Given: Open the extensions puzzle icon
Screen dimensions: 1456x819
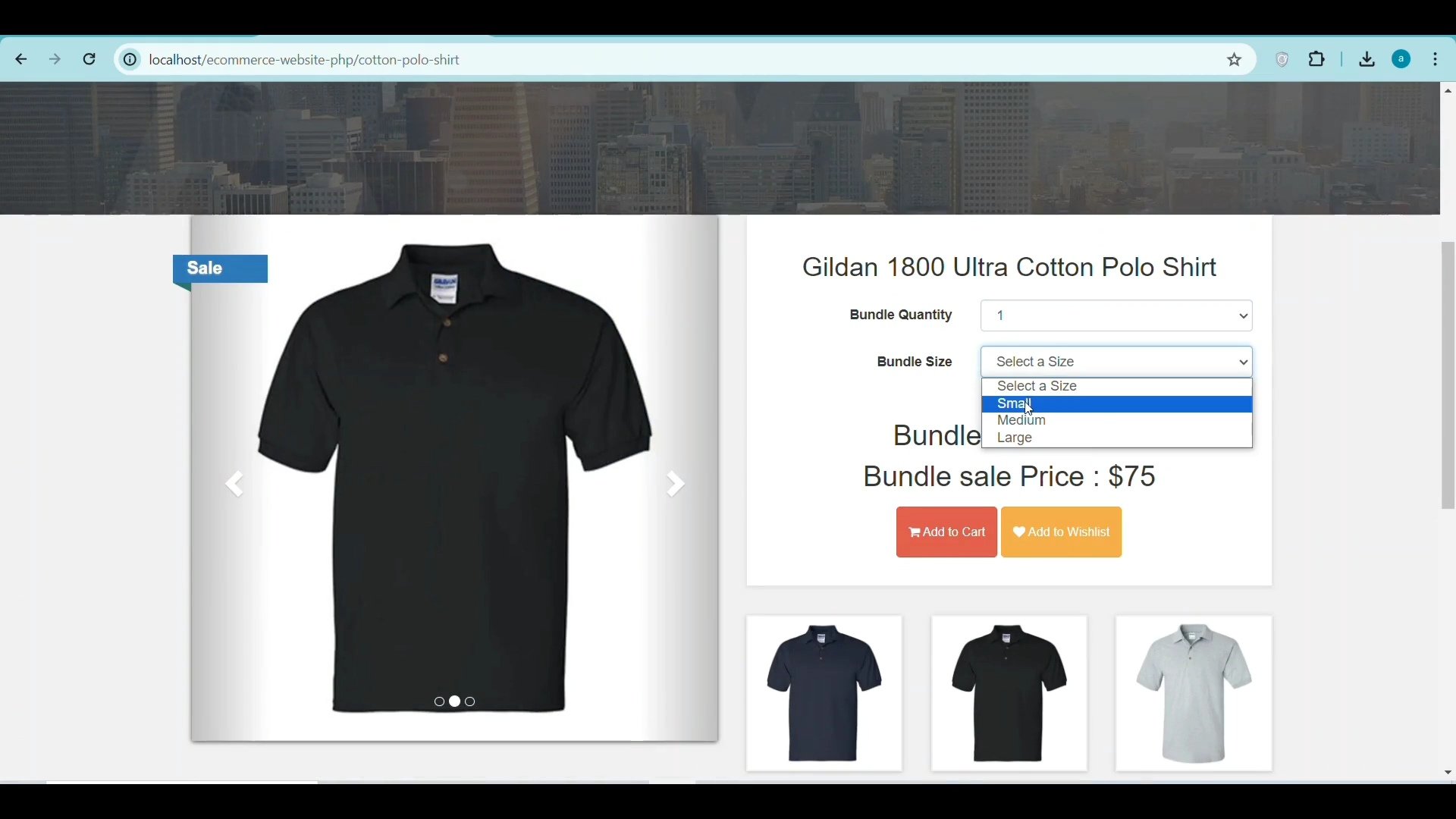Looking at the screenshot, I should (1318, 59).
